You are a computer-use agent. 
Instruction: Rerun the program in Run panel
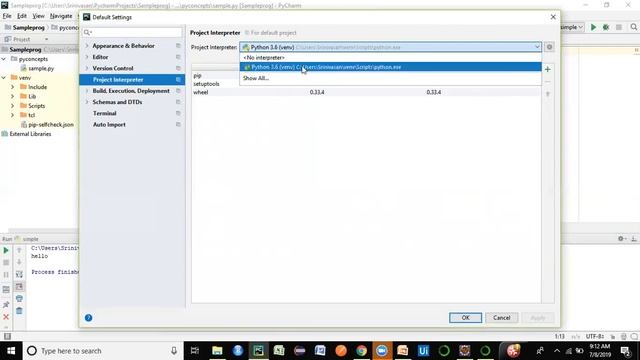6,250
